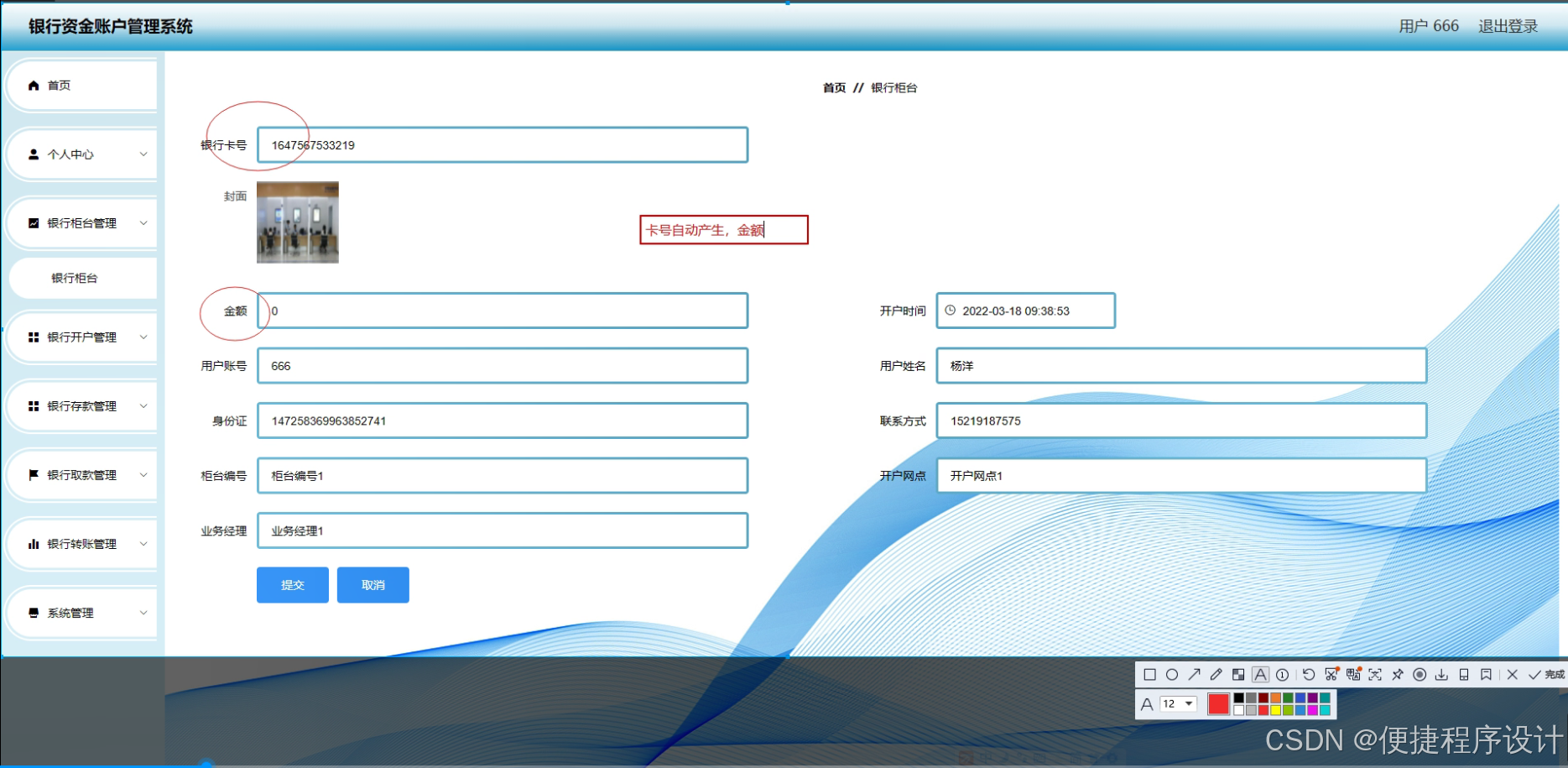
Task: Open the 银行转账管理 menu
Action: pos(81,544)
